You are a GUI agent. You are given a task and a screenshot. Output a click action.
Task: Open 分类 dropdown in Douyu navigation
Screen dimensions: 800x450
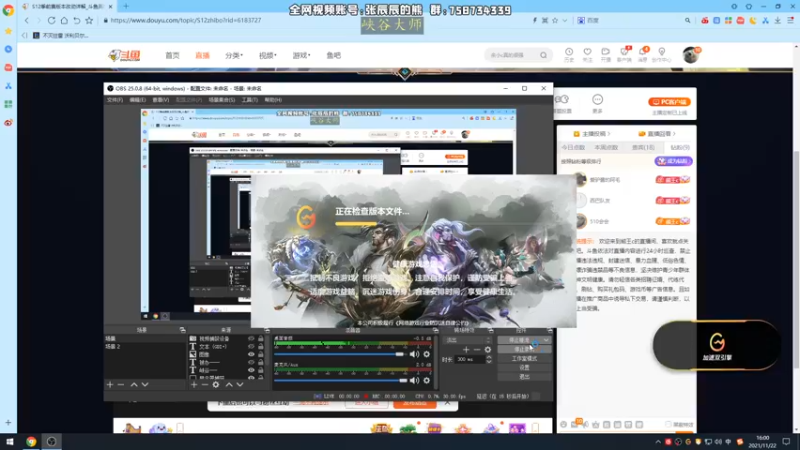tap(234, 55)
